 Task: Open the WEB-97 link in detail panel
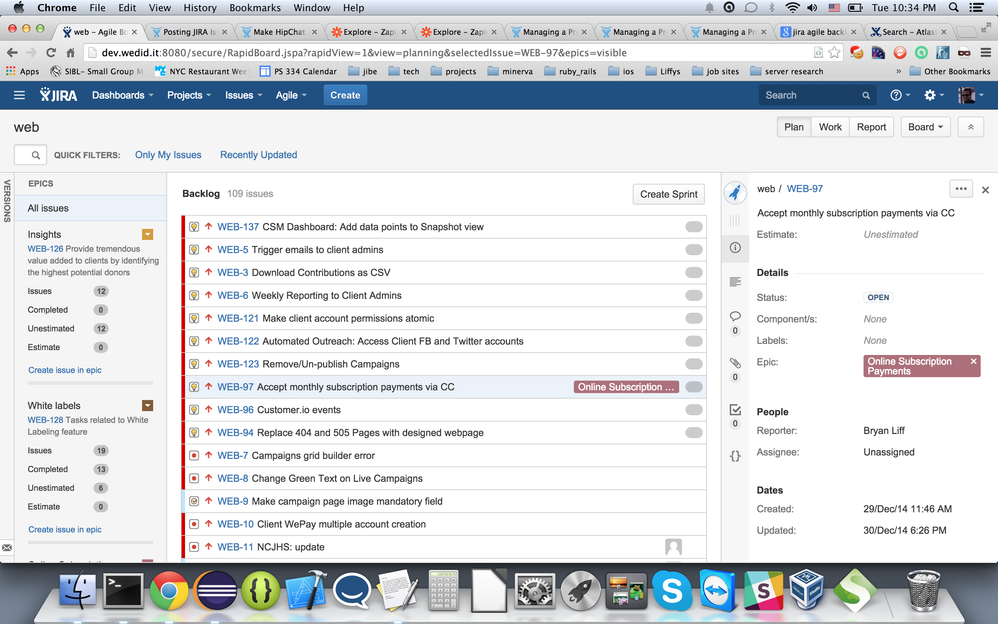coord(805,189)
